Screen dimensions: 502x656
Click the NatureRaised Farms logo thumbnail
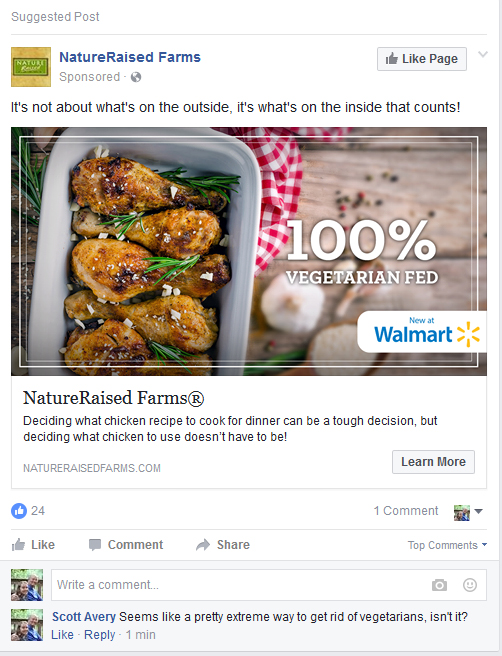pyautogui.click(x=31, y=67)
